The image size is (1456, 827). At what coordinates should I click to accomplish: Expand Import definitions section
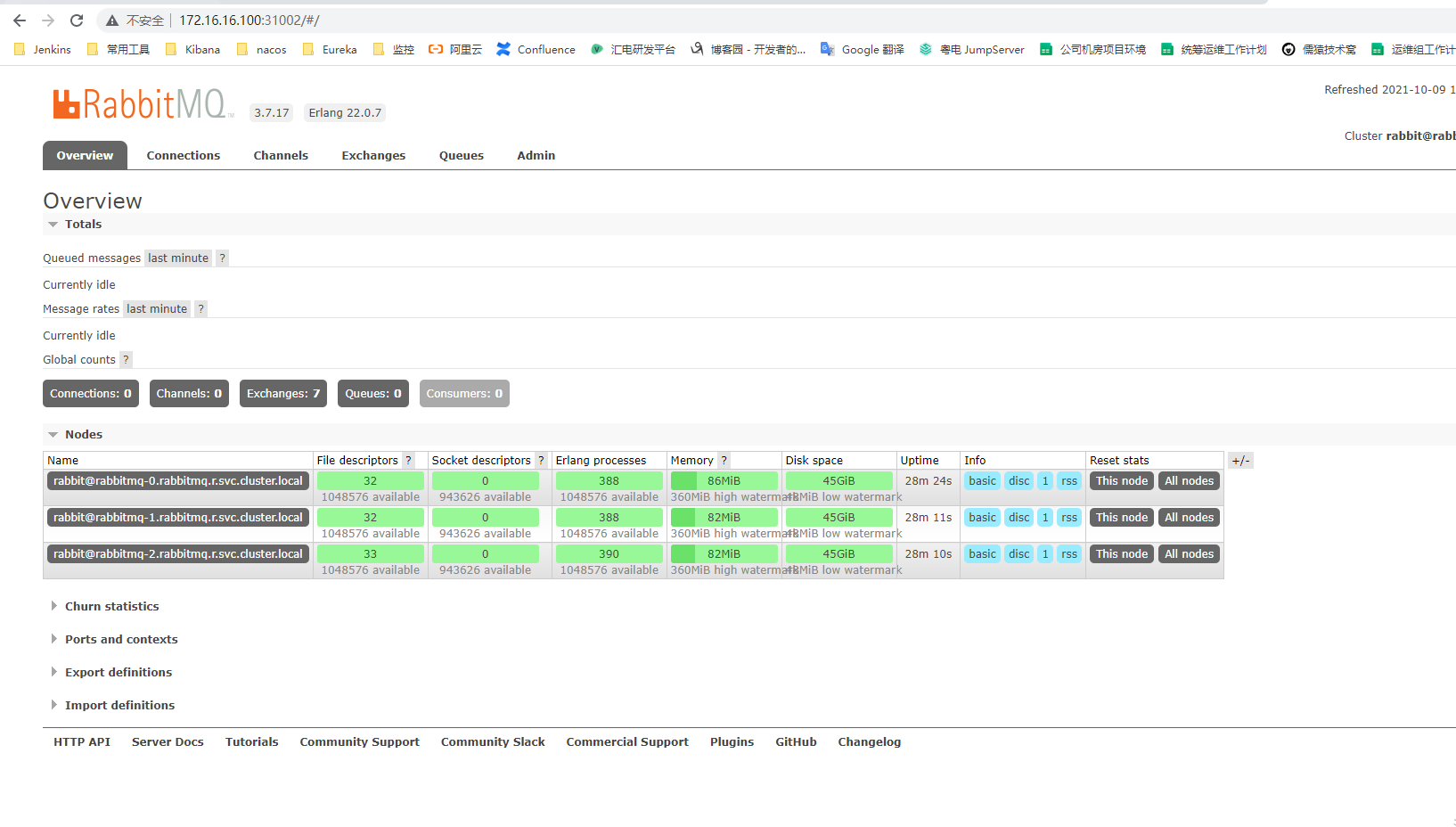112,706
